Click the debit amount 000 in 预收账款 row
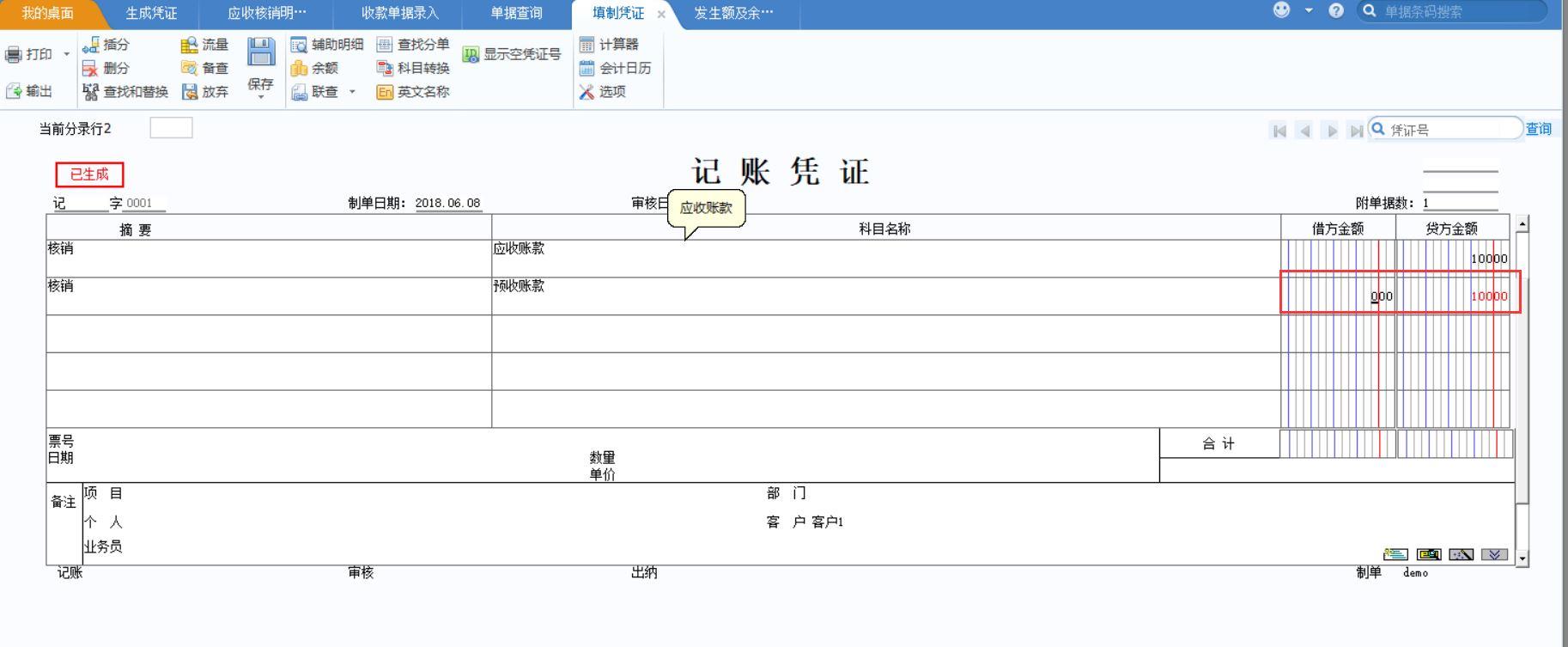The width and height of the screenshot is (1568, 647). pos(1382,296)
